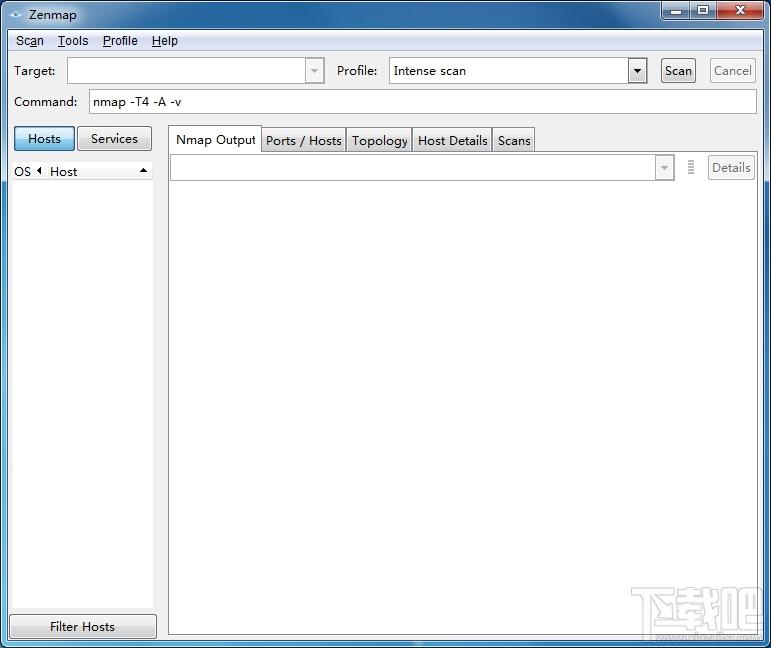
Task: Expand the Target history dropdown arrow
Action: coord(314,71)
